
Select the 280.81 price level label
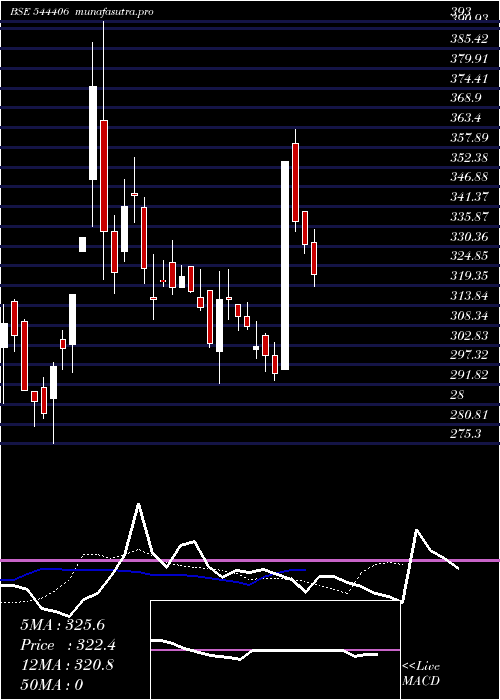point(469,414)
